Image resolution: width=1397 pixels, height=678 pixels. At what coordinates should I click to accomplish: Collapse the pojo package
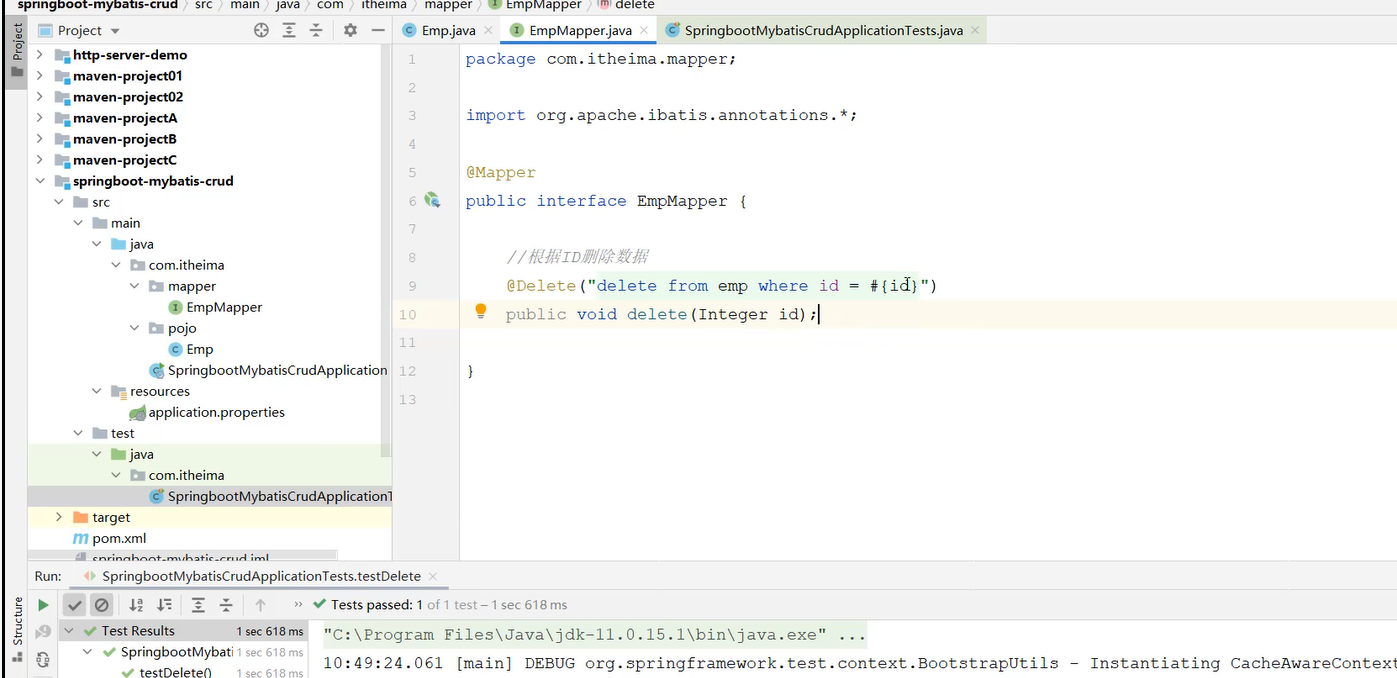(134, 329)
